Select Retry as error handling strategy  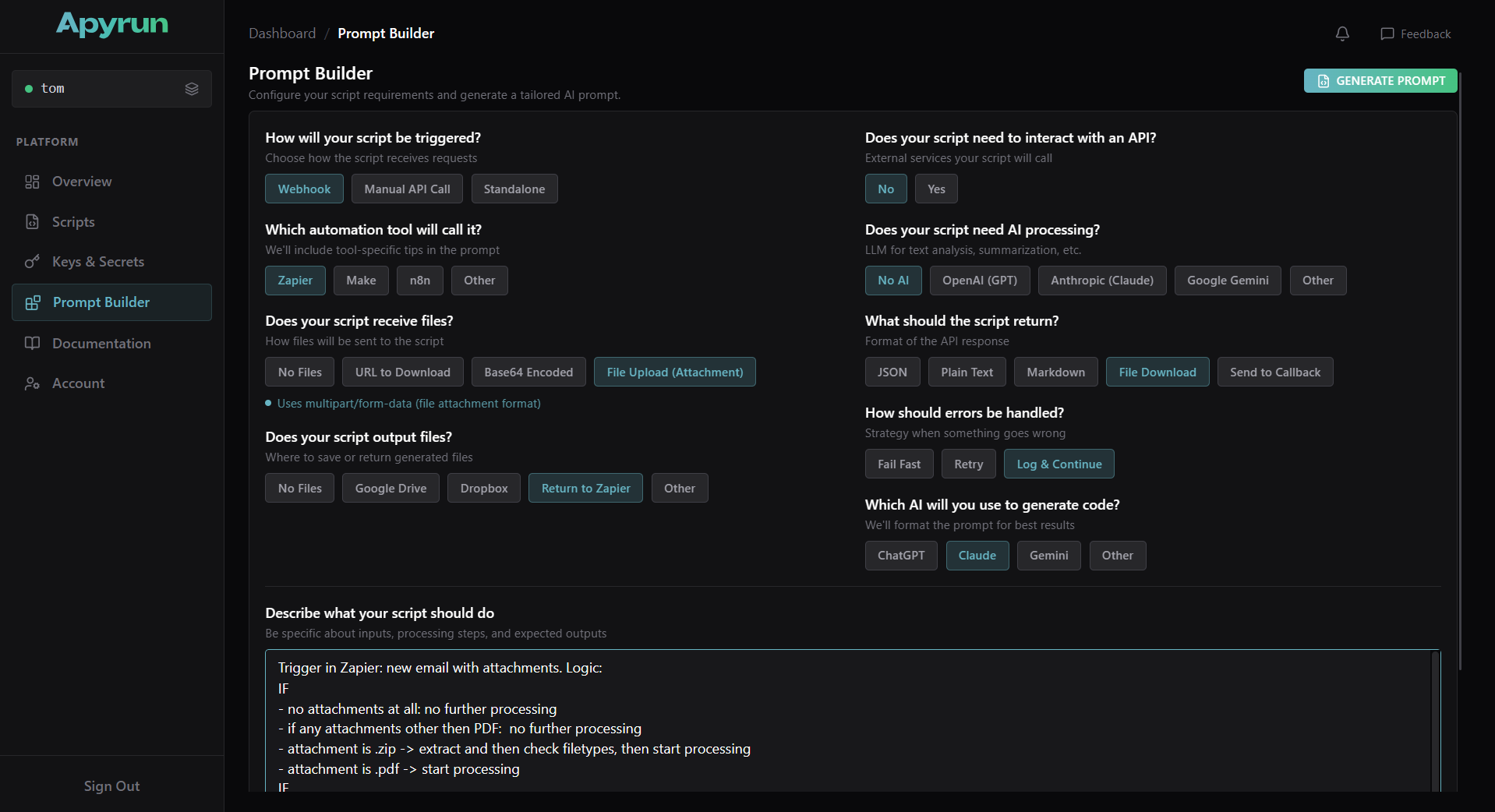[x=968, y=464]
